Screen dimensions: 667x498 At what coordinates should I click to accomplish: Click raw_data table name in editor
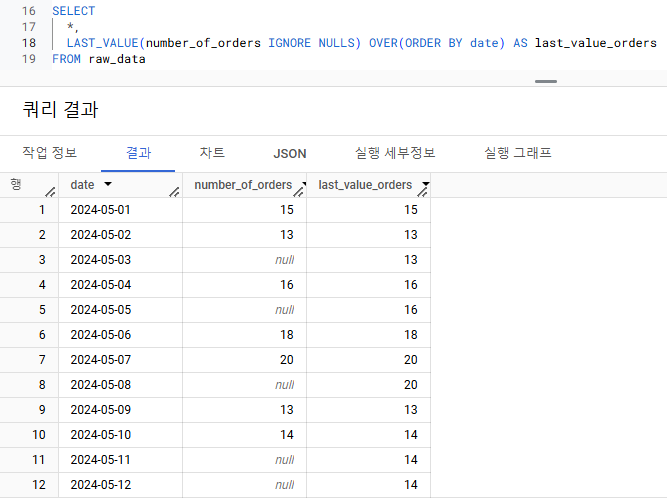click(117, 59)
